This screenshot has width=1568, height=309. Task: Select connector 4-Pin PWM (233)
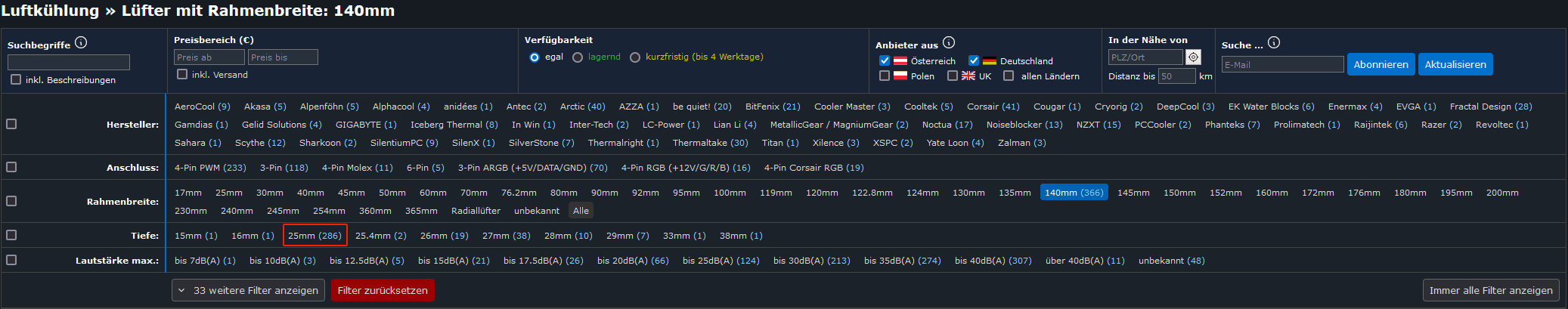(x=210, y=168)
